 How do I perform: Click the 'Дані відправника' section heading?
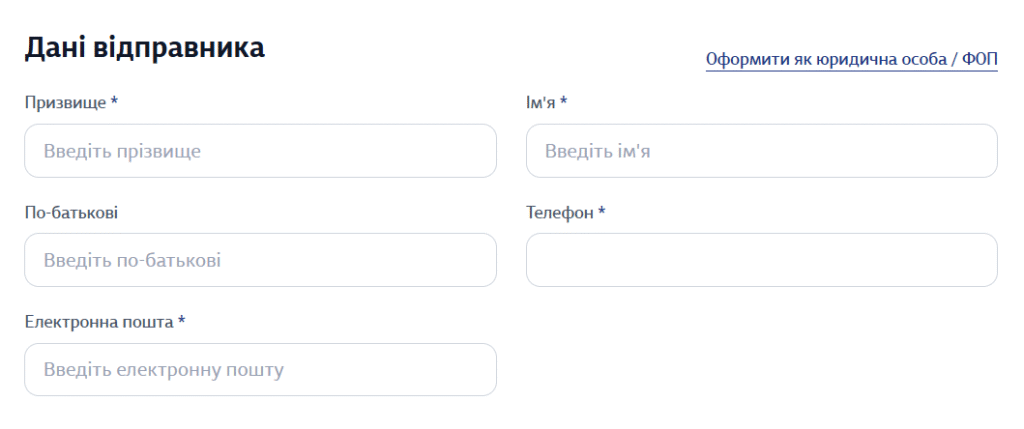pos(144,48)
